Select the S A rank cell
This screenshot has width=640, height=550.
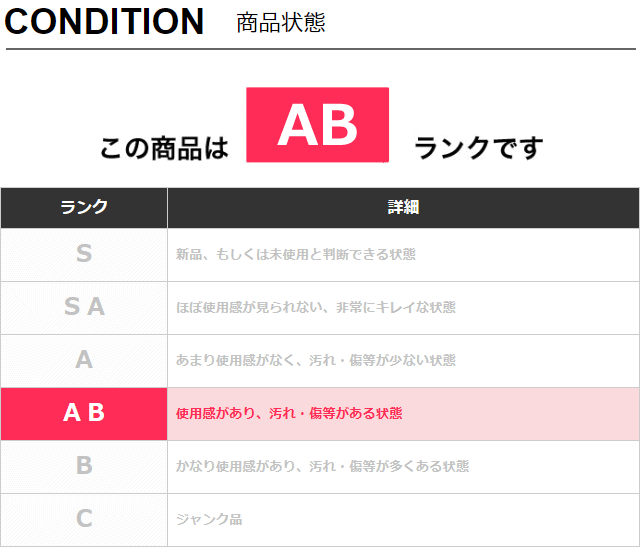point(84,307)
